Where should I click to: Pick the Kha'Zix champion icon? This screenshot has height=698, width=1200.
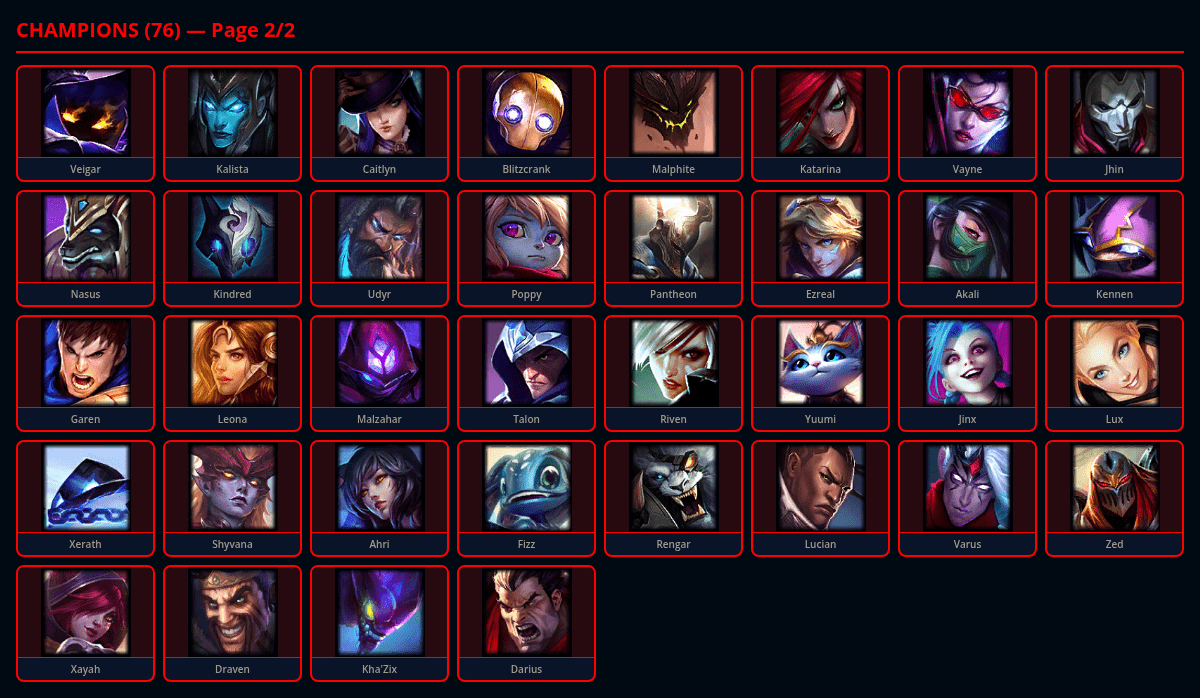[x=380, y=612]
